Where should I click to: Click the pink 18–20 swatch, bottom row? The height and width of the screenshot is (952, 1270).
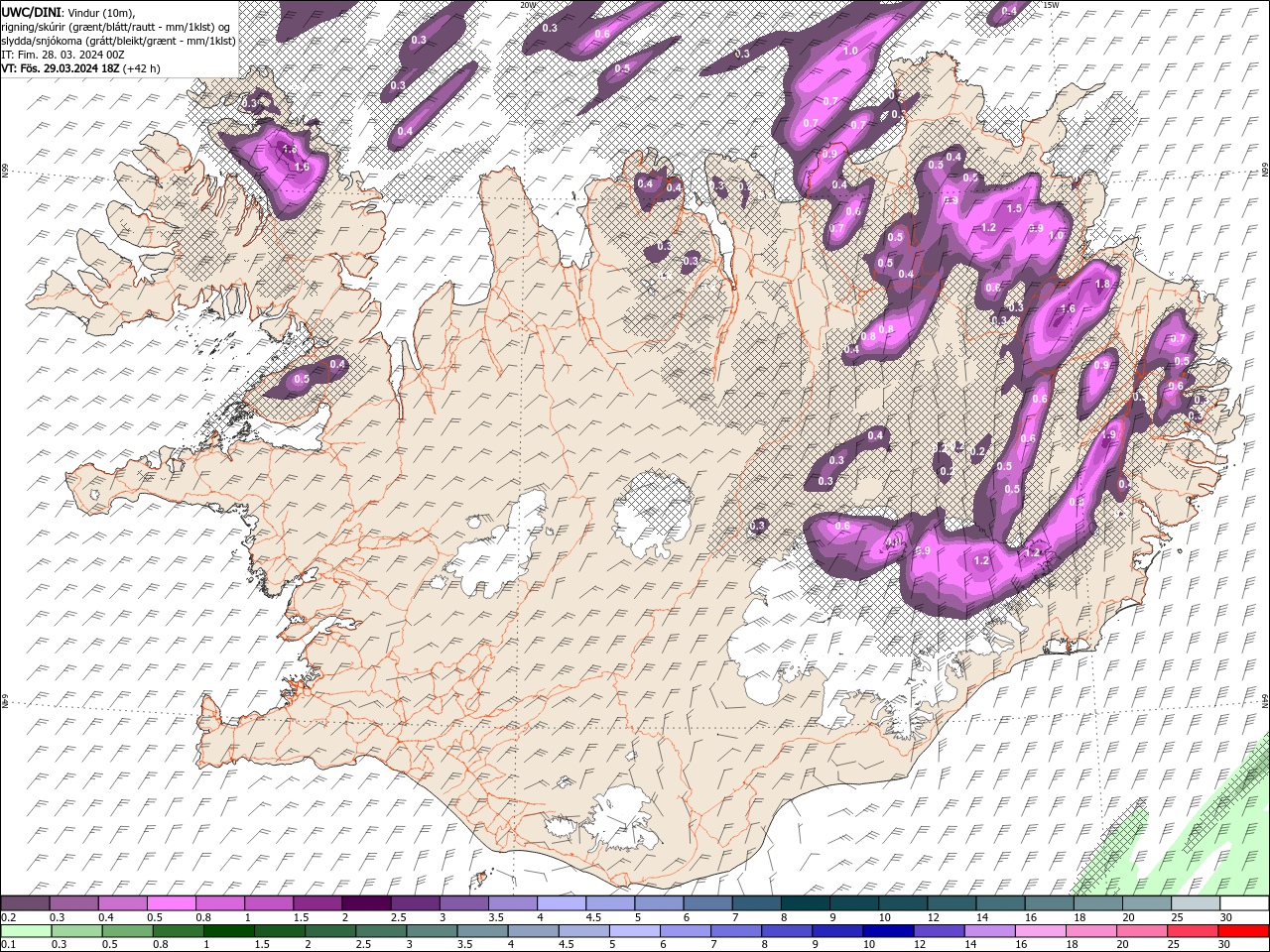click(x=1091, y=931)
